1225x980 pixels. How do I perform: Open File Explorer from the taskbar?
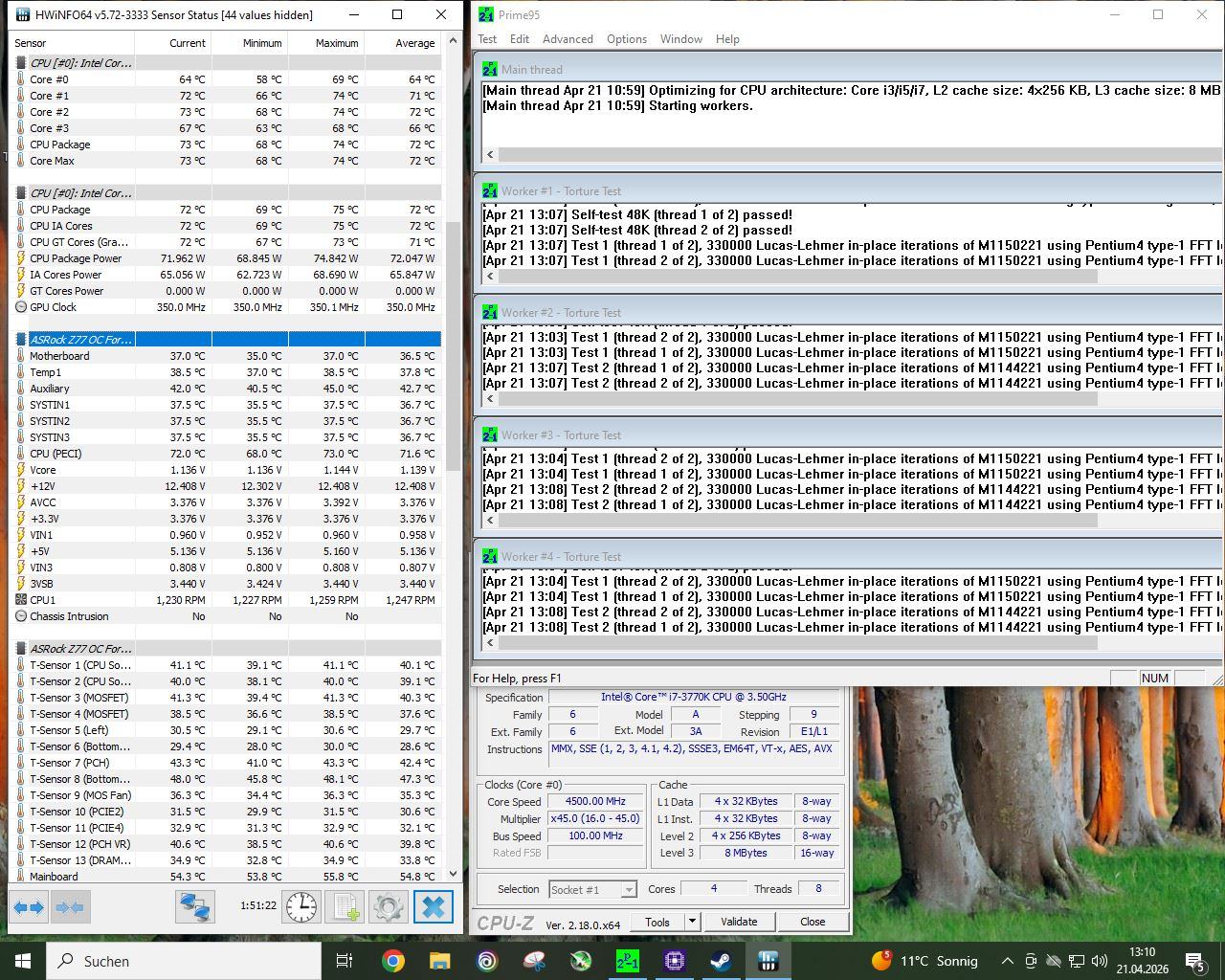click(439, 961)
